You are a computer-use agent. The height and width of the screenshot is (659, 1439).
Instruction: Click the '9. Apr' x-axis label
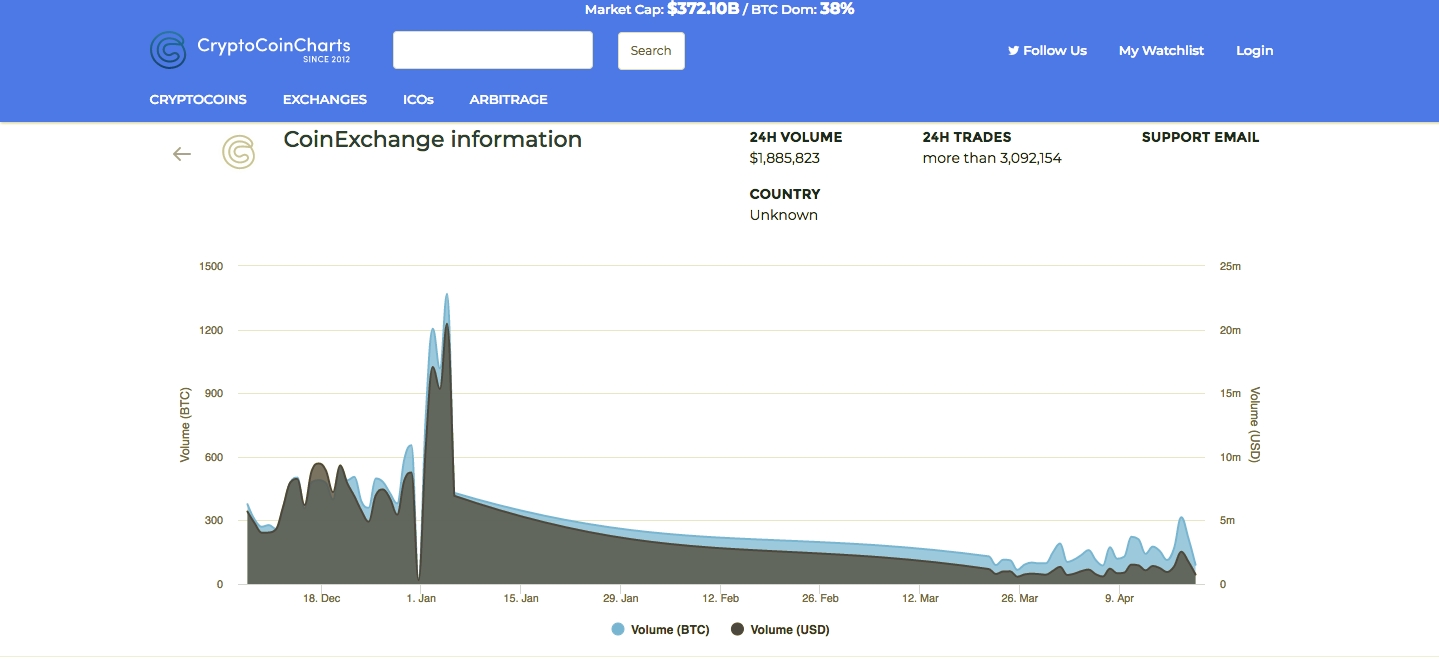(x=1119, y=599)
